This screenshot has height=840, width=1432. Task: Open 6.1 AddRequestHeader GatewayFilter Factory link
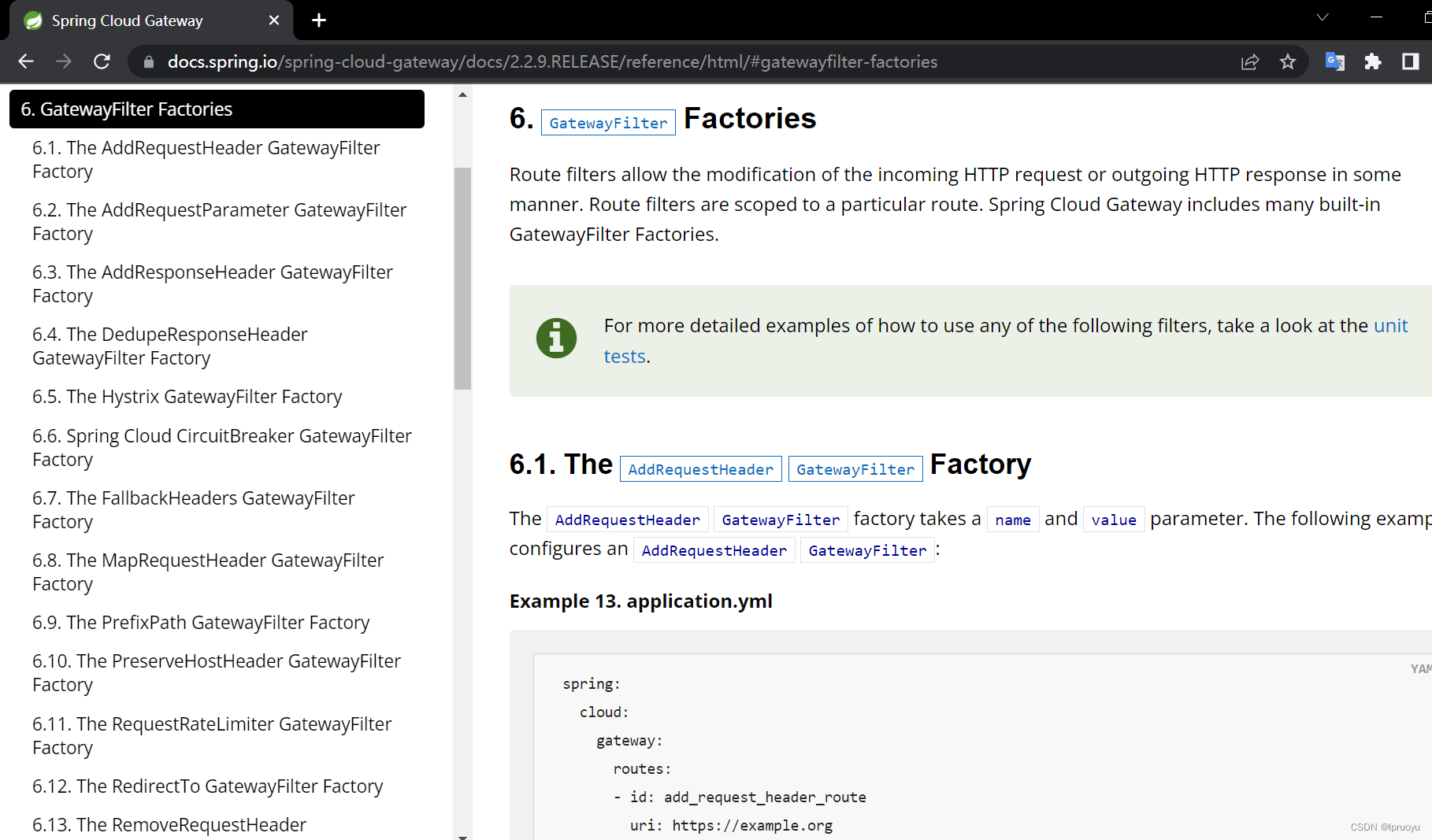[206, 160]
